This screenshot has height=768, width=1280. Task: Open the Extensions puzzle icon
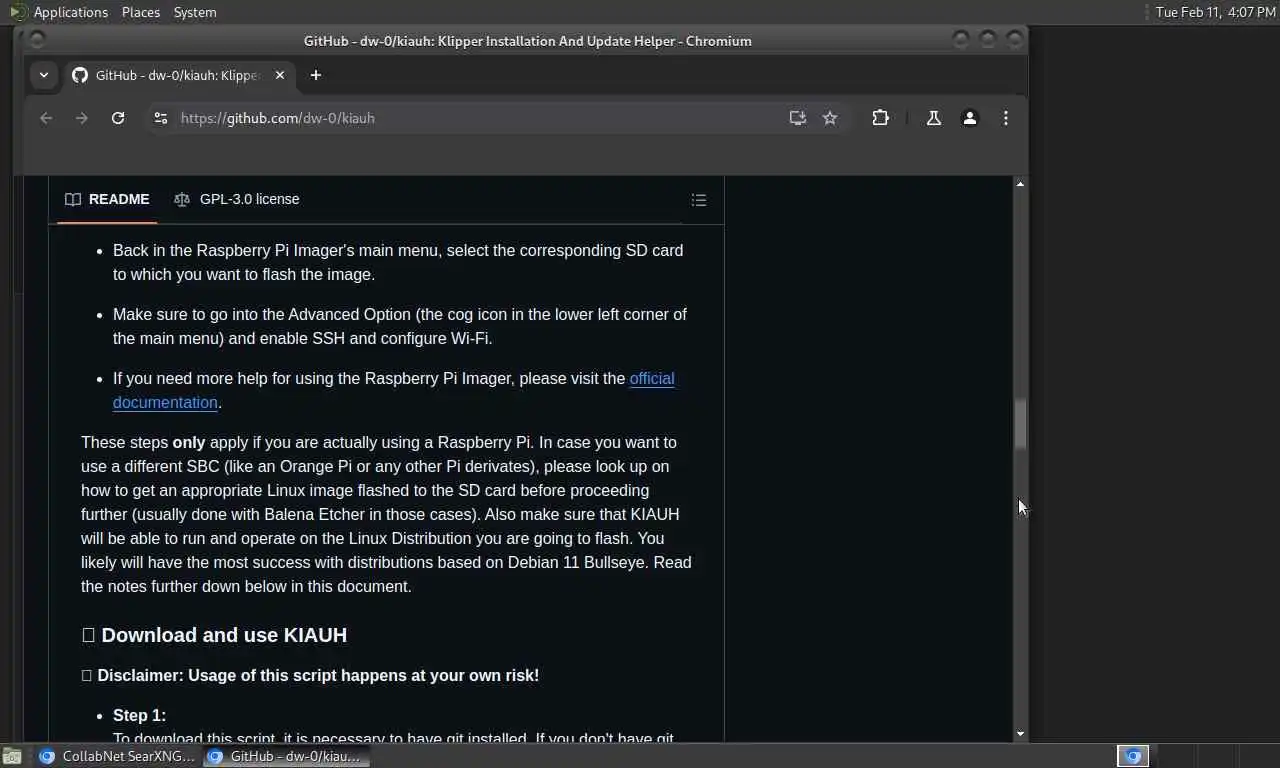880,118
